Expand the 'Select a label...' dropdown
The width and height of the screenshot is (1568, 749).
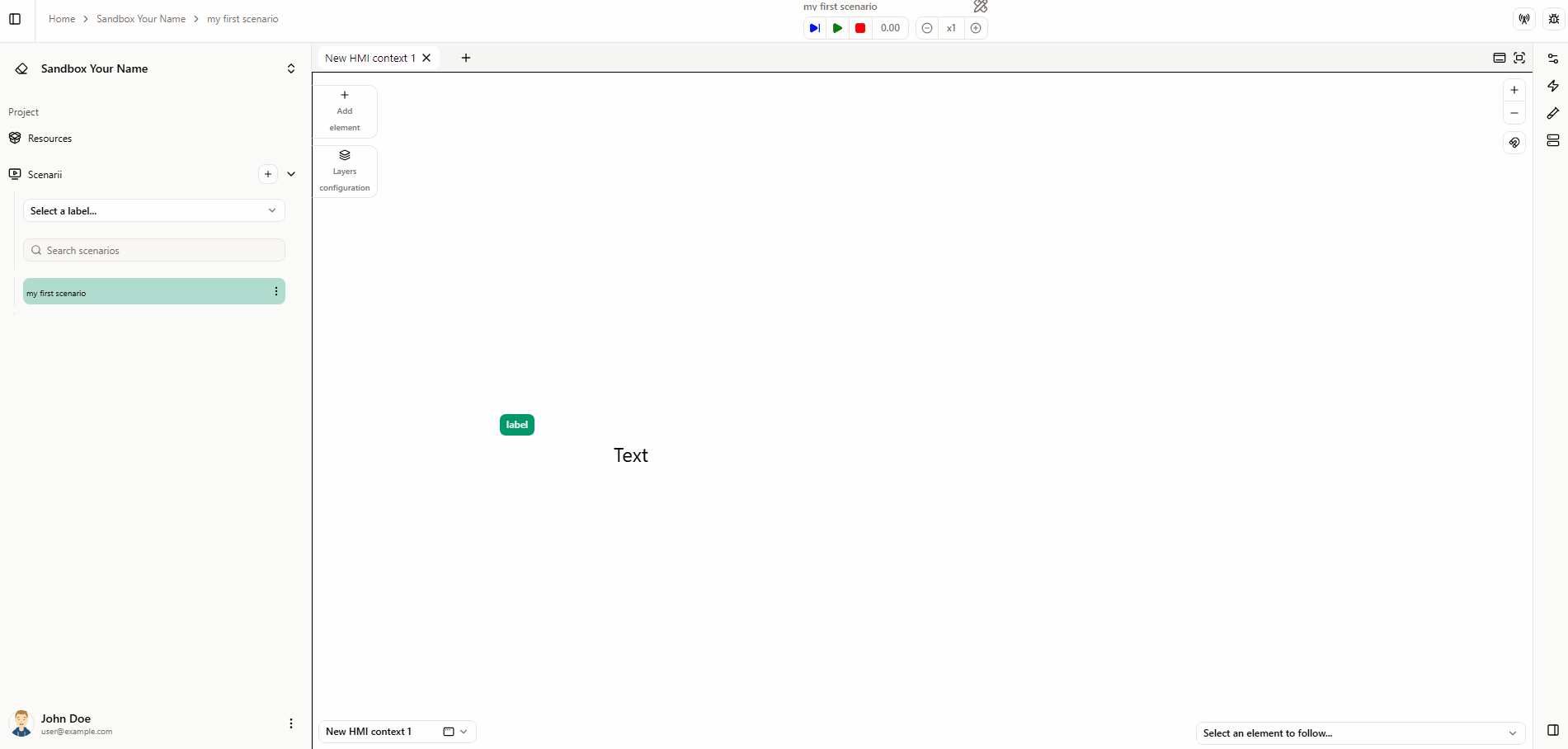point(153,210)
